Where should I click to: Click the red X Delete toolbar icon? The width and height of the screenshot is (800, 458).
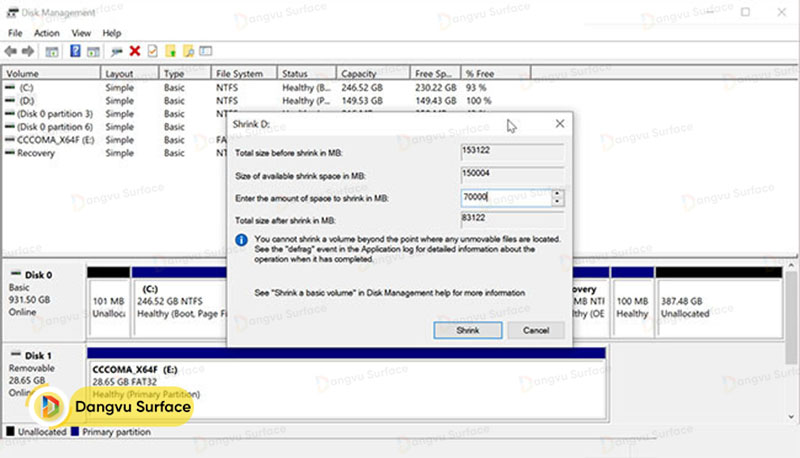135,50
